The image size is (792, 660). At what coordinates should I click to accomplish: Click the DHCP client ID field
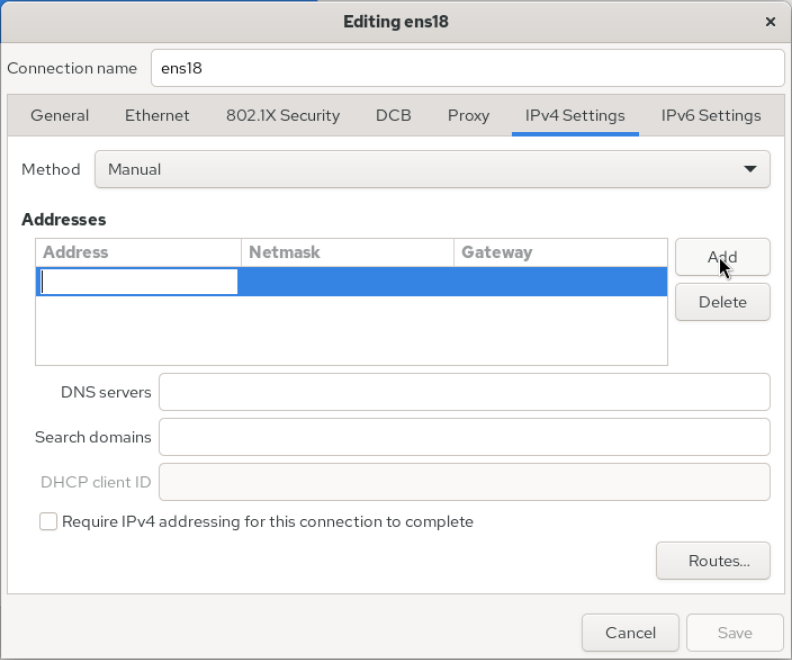464,482
